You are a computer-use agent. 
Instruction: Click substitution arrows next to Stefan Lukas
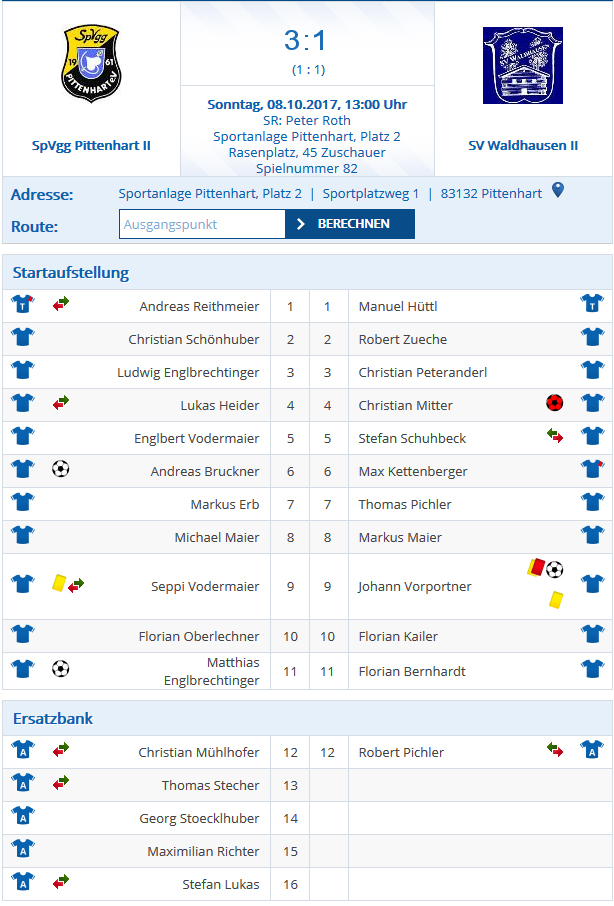(x=61, y=881)
